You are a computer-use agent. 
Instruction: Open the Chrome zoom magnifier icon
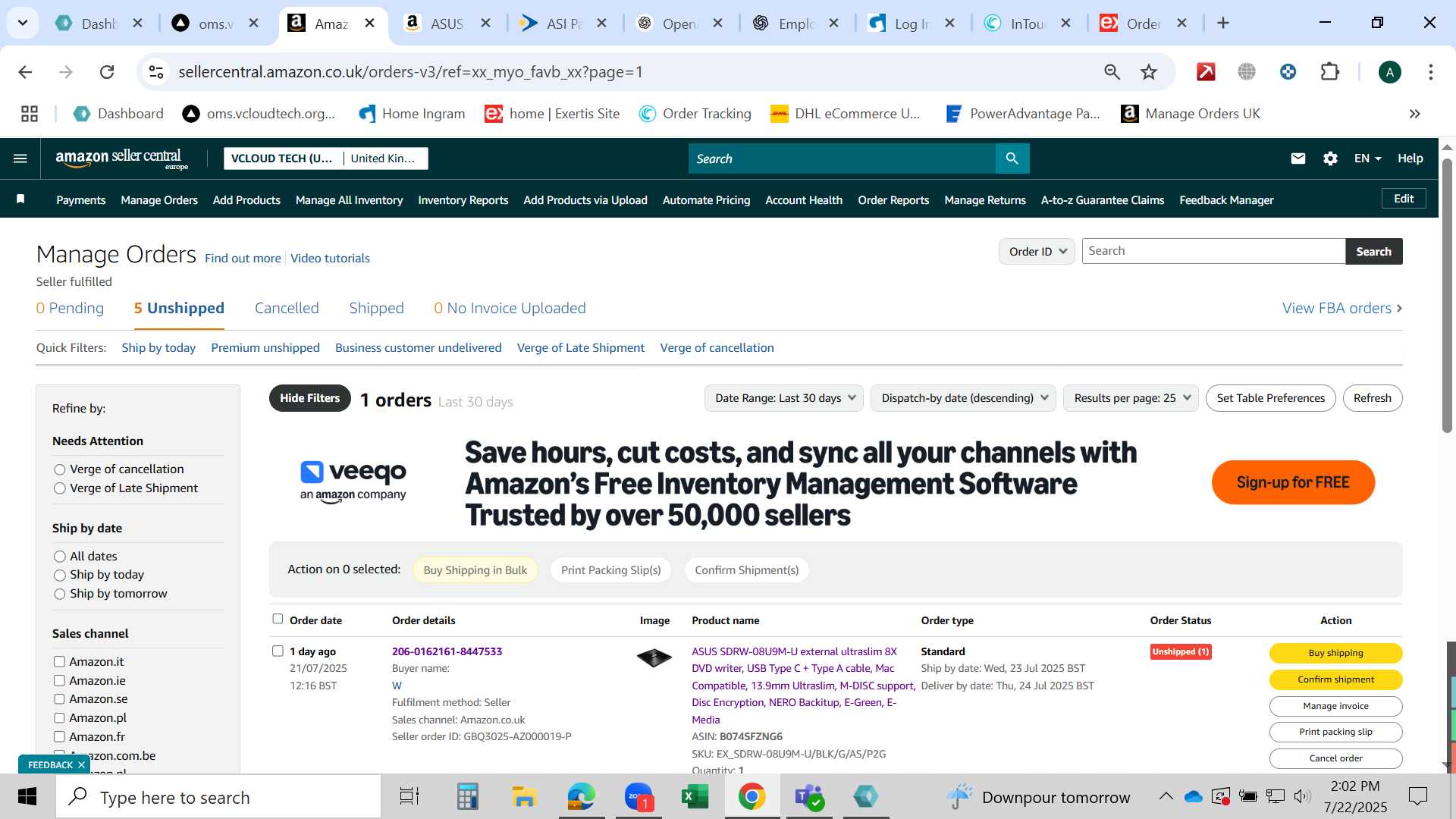pyautogui.click(x=1112, y=72)
